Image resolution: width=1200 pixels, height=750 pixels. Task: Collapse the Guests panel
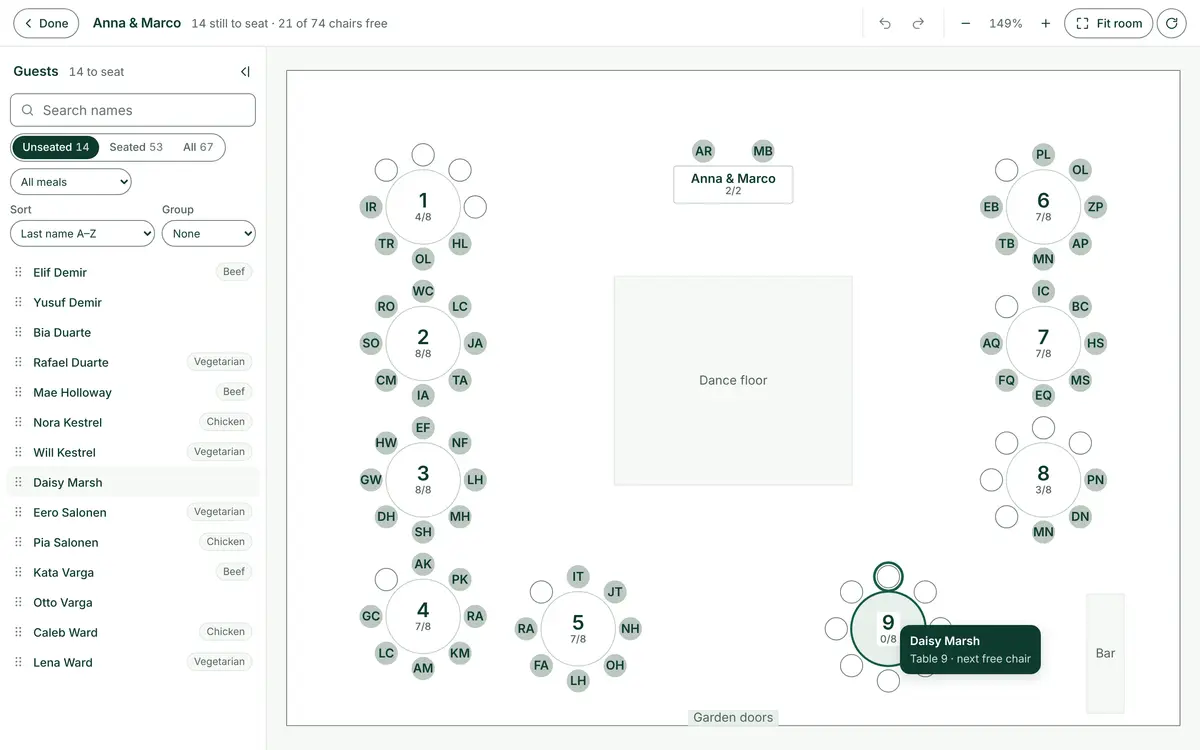pos(245,71)
